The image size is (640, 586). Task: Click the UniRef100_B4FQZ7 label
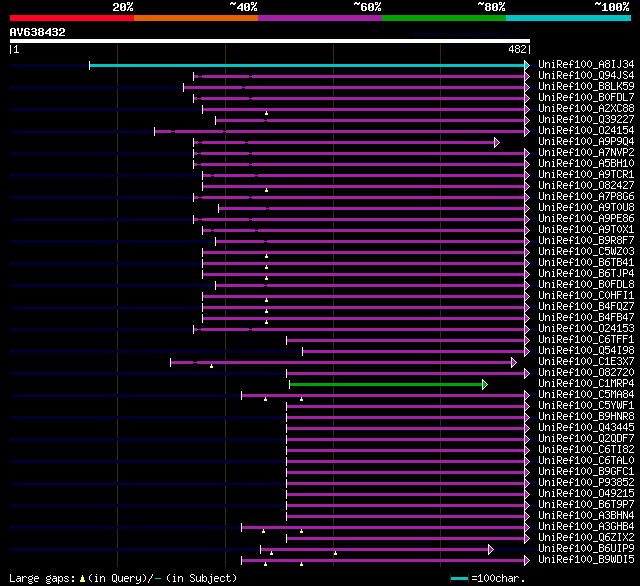click(586, 307)
